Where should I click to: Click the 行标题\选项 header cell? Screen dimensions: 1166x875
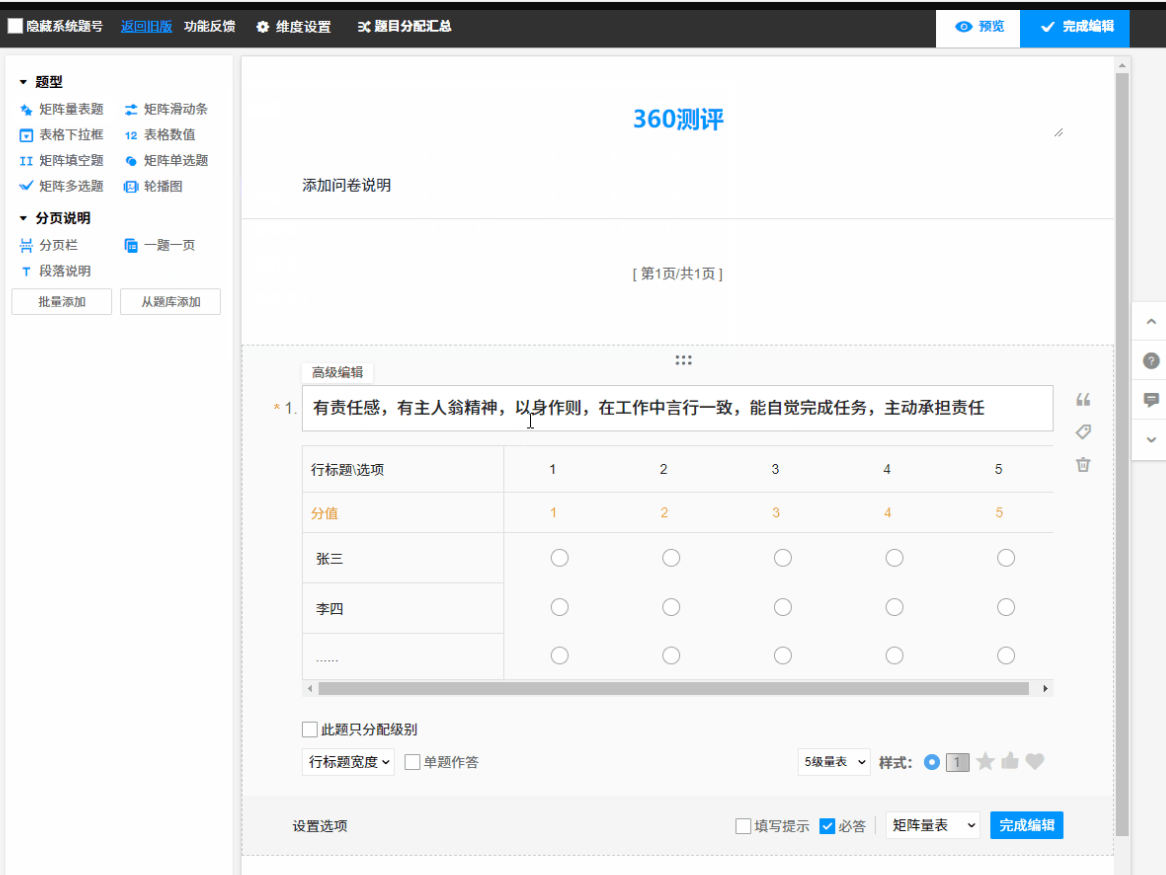click(x=403, y=469)
